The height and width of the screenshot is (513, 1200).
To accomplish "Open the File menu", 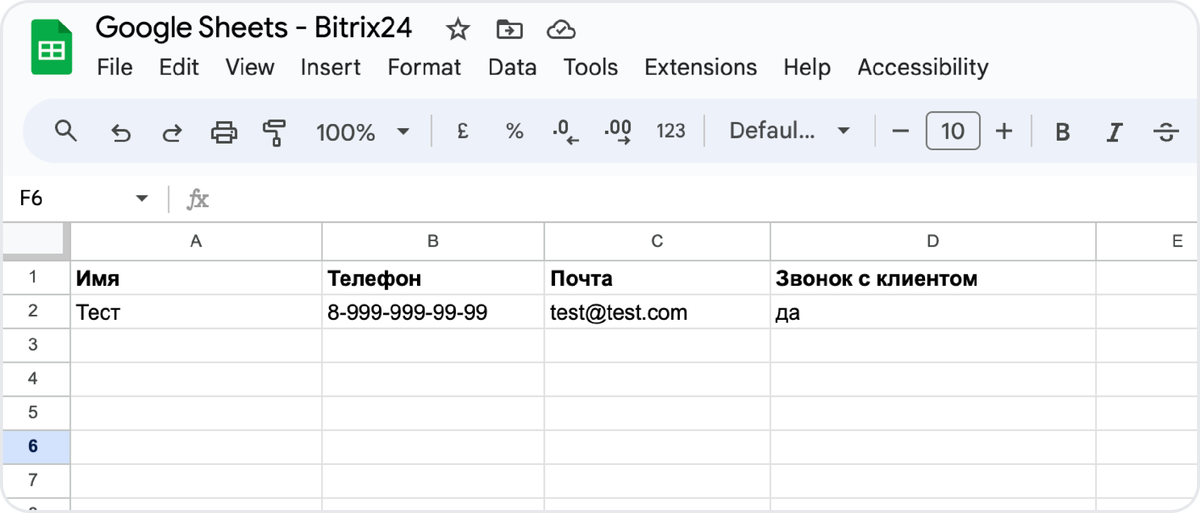I will tap(115, 67).
